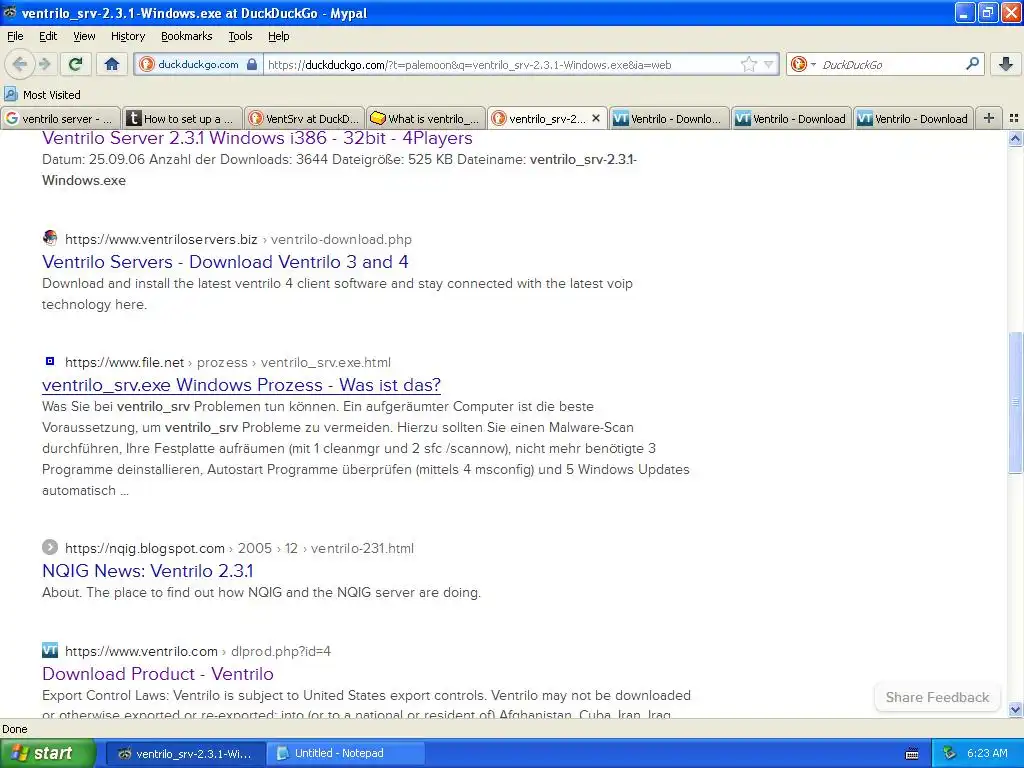1024x768 pixels.
Task: Open 'Ventrilo Servers - Download Ventrilo 3 and 4'
Action: (x=225, y=262)
